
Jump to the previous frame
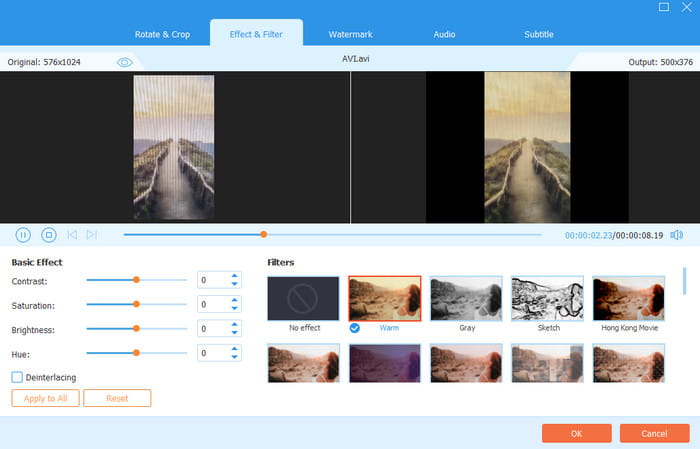tap(72, 235)
